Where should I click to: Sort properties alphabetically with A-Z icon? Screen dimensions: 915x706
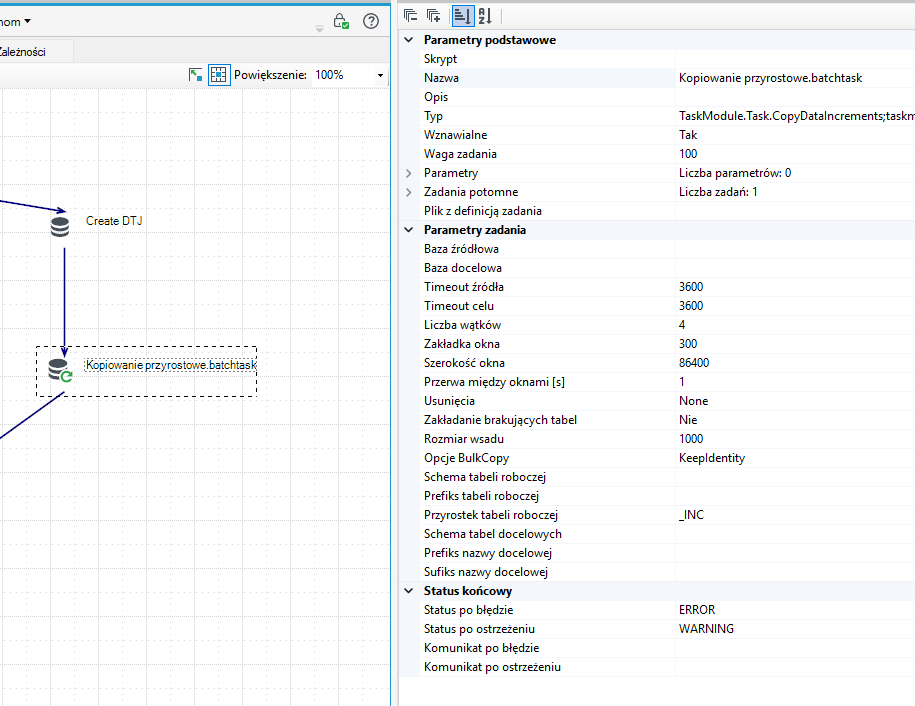coord(485,16)
